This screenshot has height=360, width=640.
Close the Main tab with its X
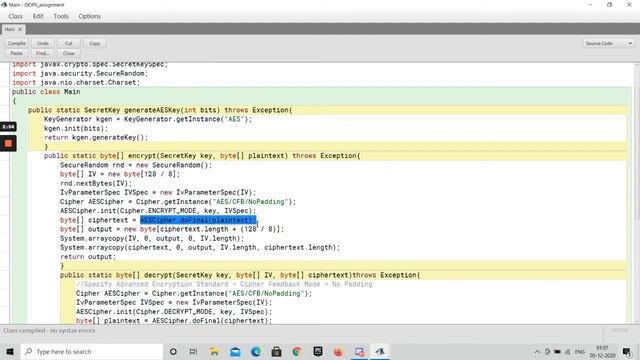point(20,29)
